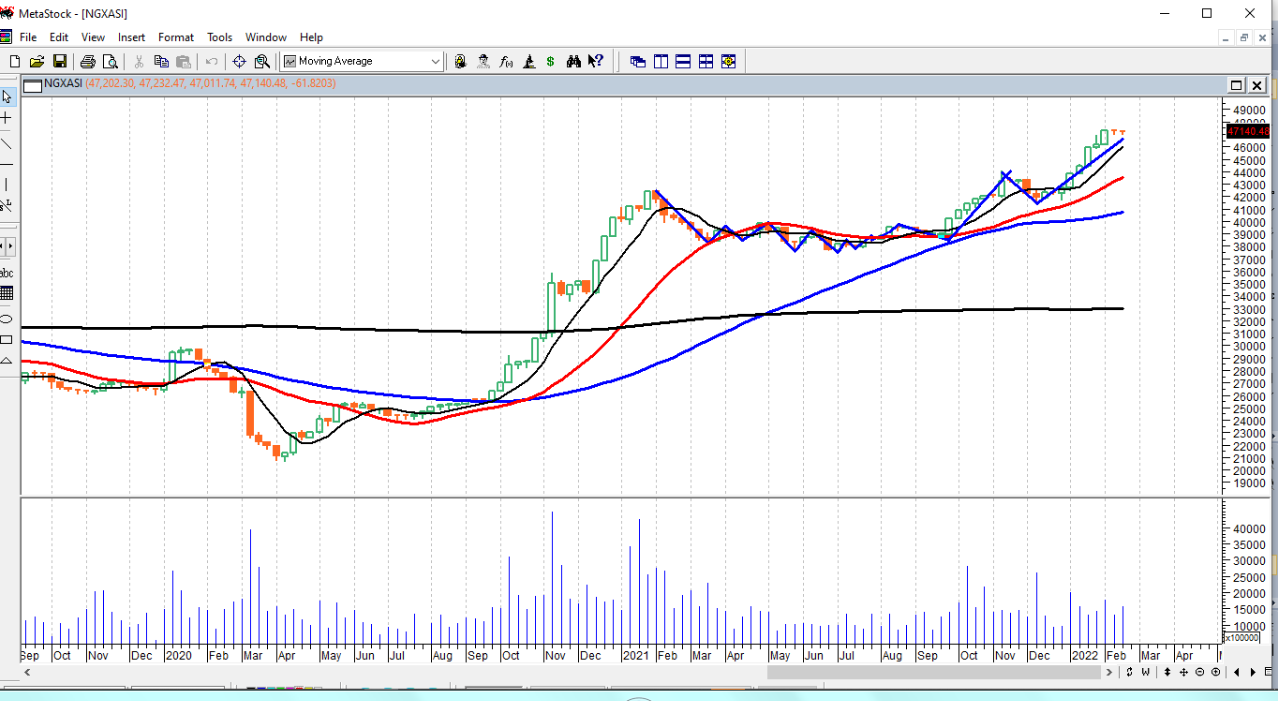Click the New document icon
Image resolution: width=1278 pixels, height=701 pixels.
[x=14, y=61]
